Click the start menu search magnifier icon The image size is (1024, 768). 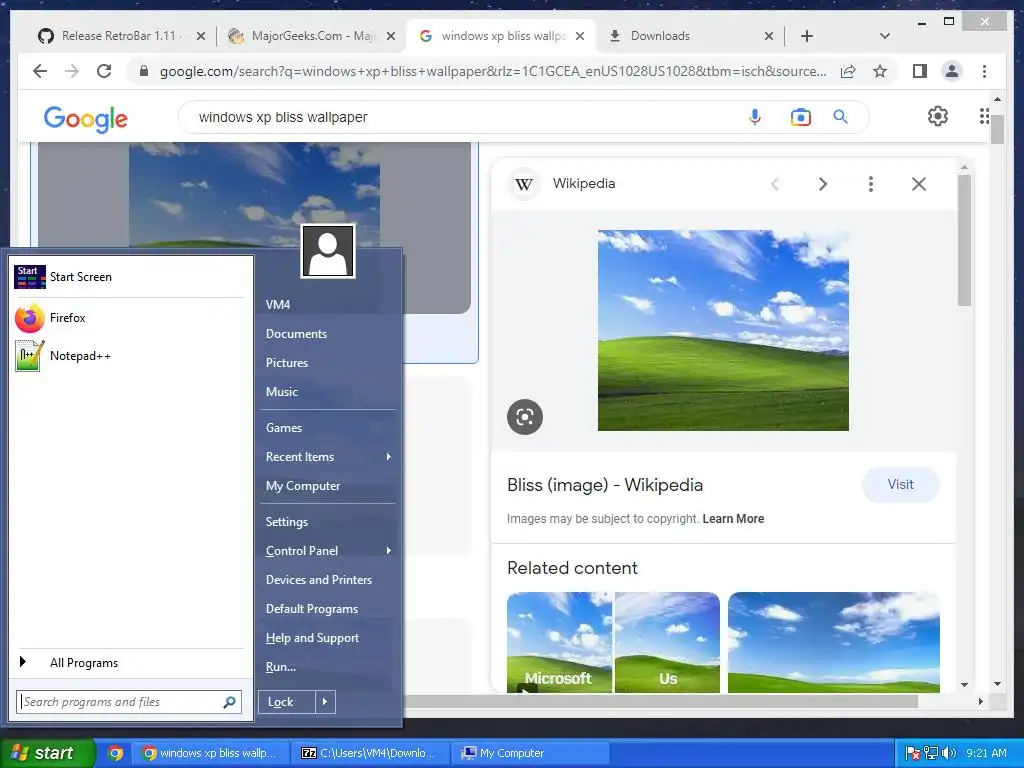[229, 702]
